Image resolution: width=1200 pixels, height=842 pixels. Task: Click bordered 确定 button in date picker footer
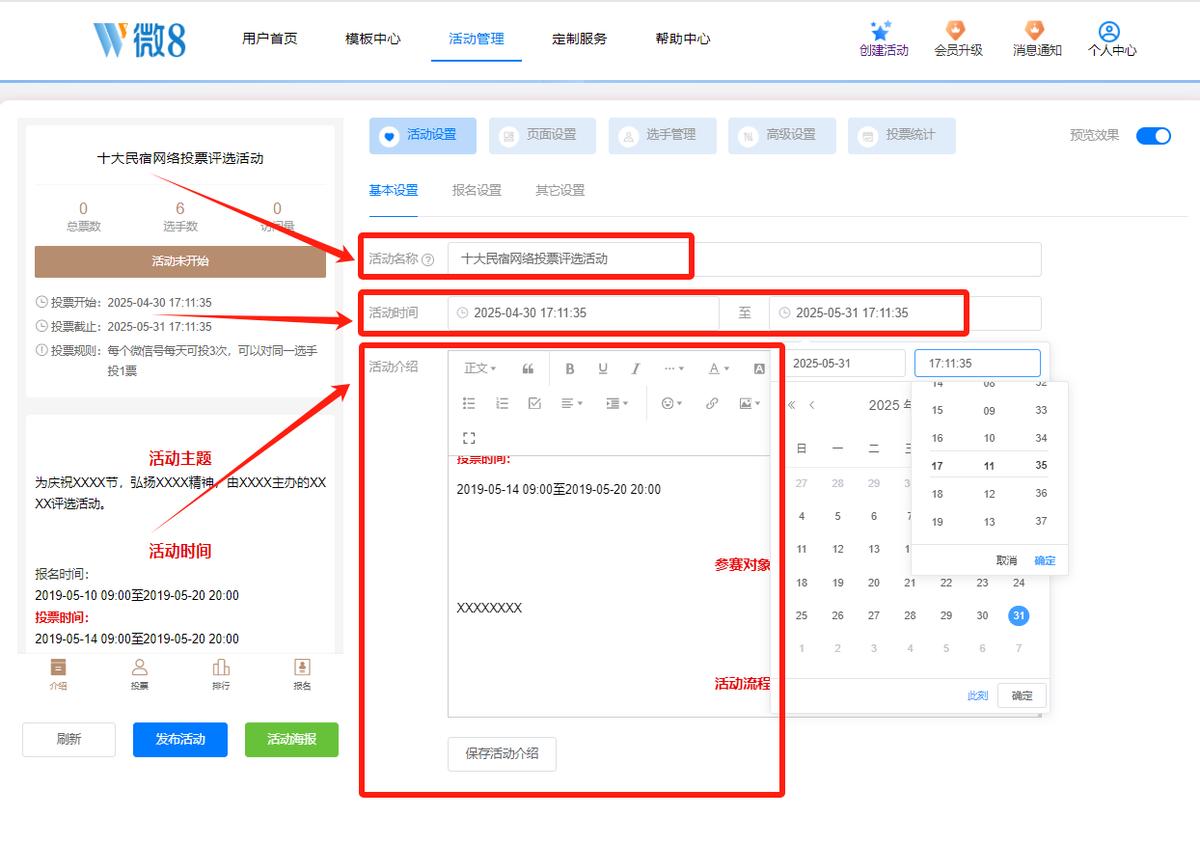1022,696
